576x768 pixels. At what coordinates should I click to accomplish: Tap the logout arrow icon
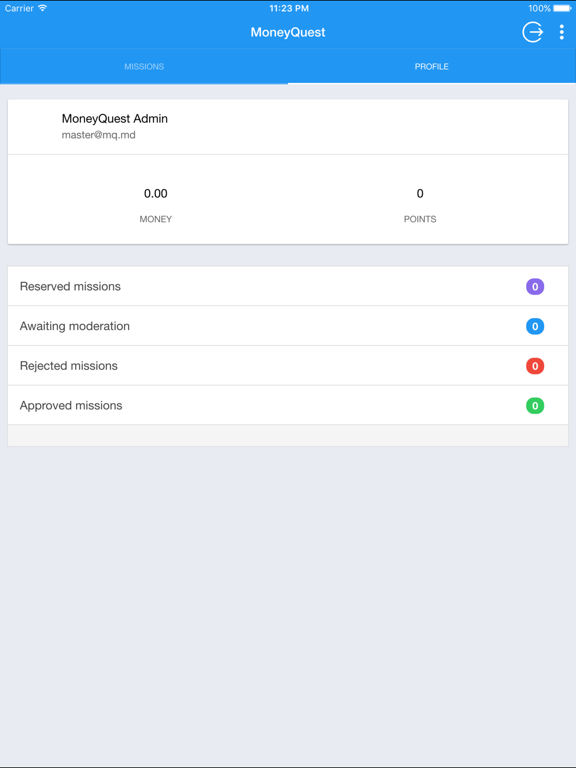pyautogui.click(x=532, y=32)
